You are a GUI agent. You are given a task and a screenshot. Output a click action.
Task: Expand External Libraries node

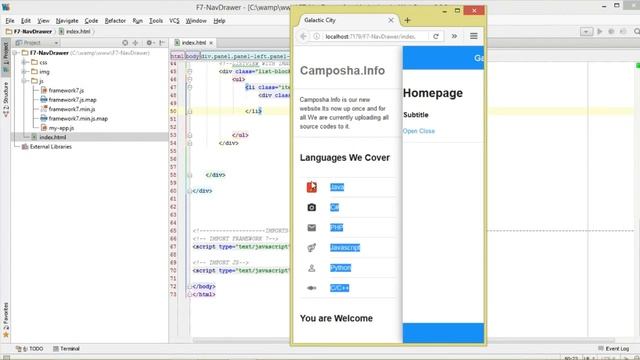(x=16, y=147)
